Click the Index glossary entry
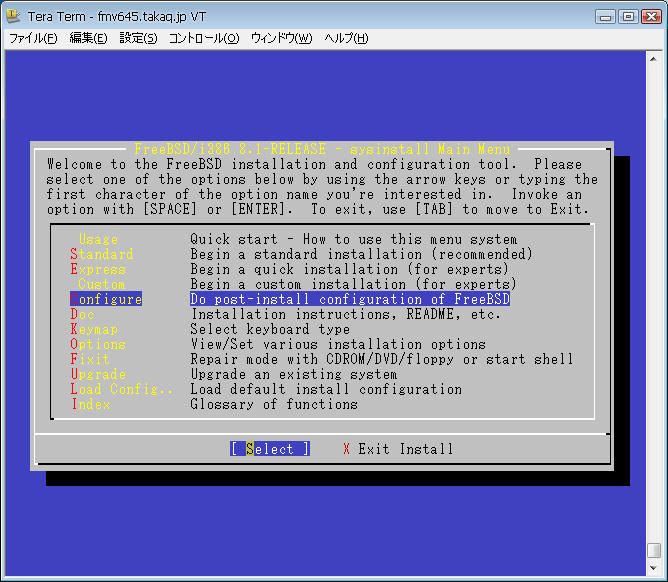Viewport: 668px width, 582px height. coord(90,405)
